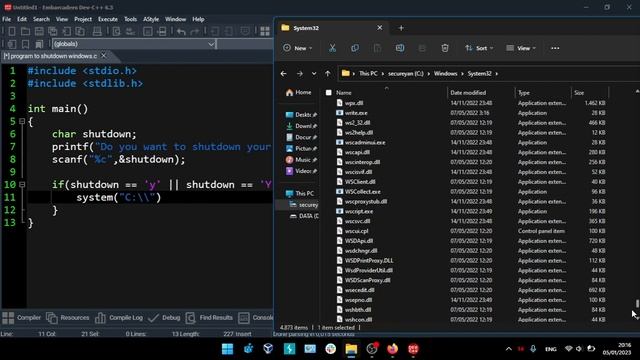This screenshot has width=640, height=360.
Task: Open the Tools menu in Dev-C++
Action: click(x=131, y=19)
